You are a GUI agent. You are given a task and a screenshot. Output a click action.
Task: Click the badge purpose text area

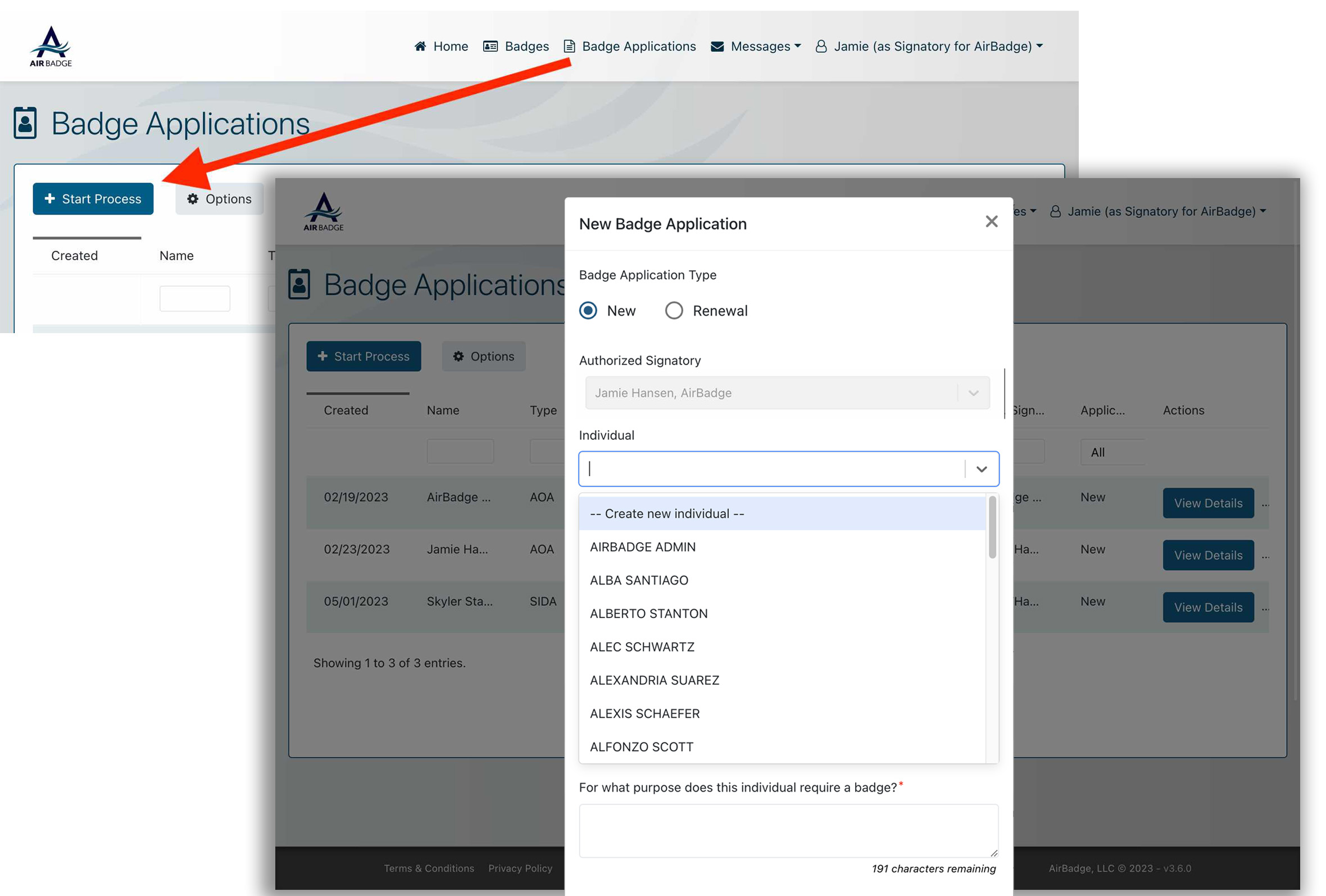[x=788, y=830]
